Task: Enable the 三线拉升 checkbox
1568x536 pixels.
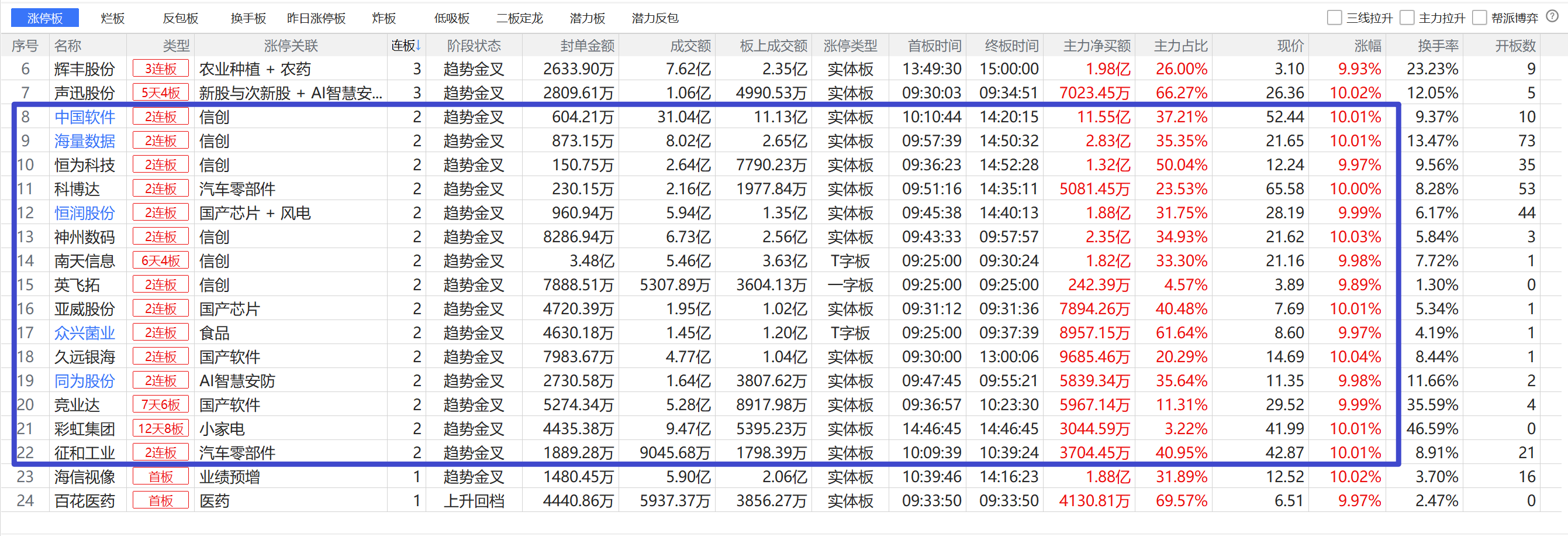Action: [x=1334, y=17]
